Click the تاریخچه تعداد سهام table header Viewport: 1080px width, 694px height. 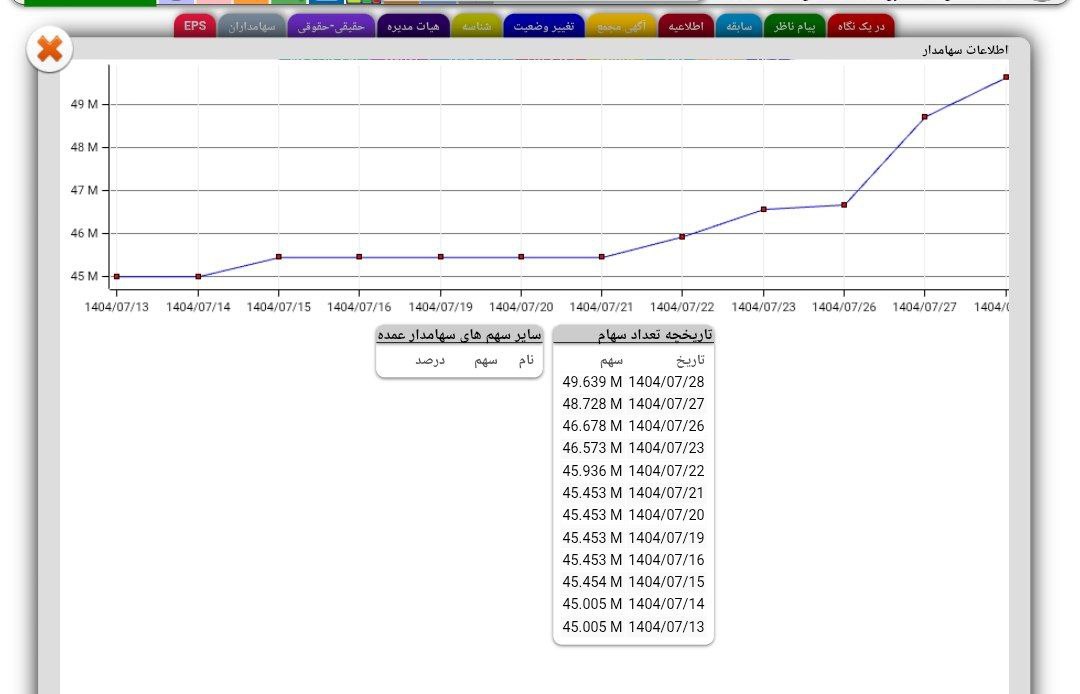pos(633,335)
